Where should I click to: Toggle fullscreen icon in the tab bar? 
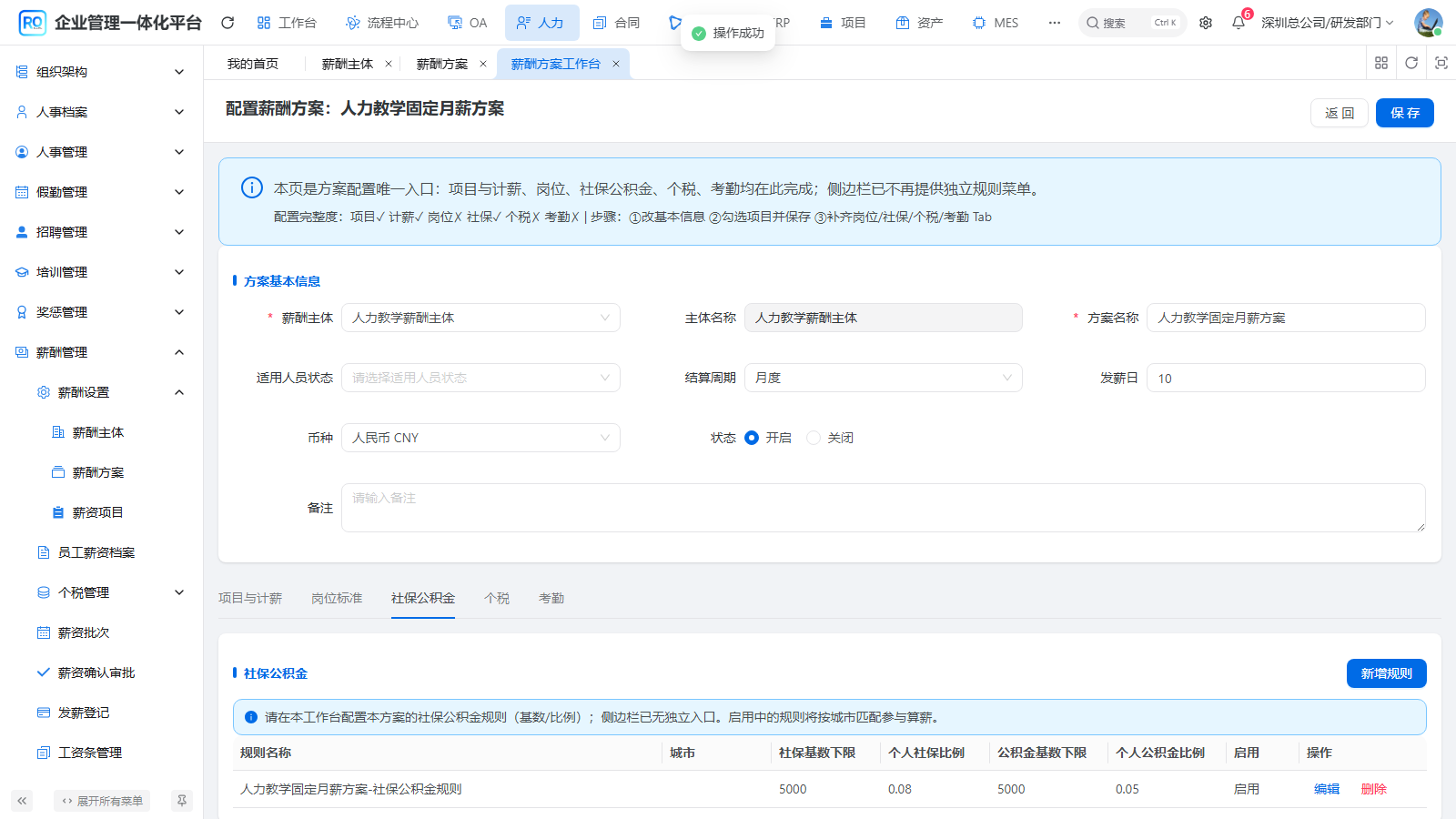point(1441,63)
